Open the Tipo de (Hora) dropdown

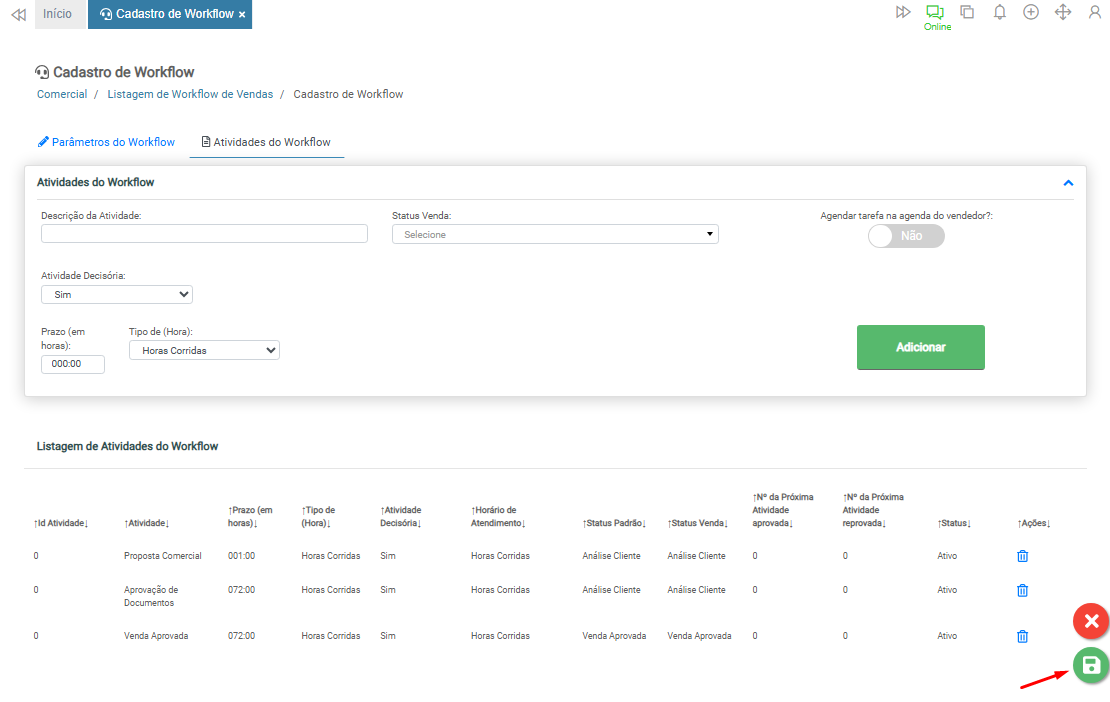(204, 350)
